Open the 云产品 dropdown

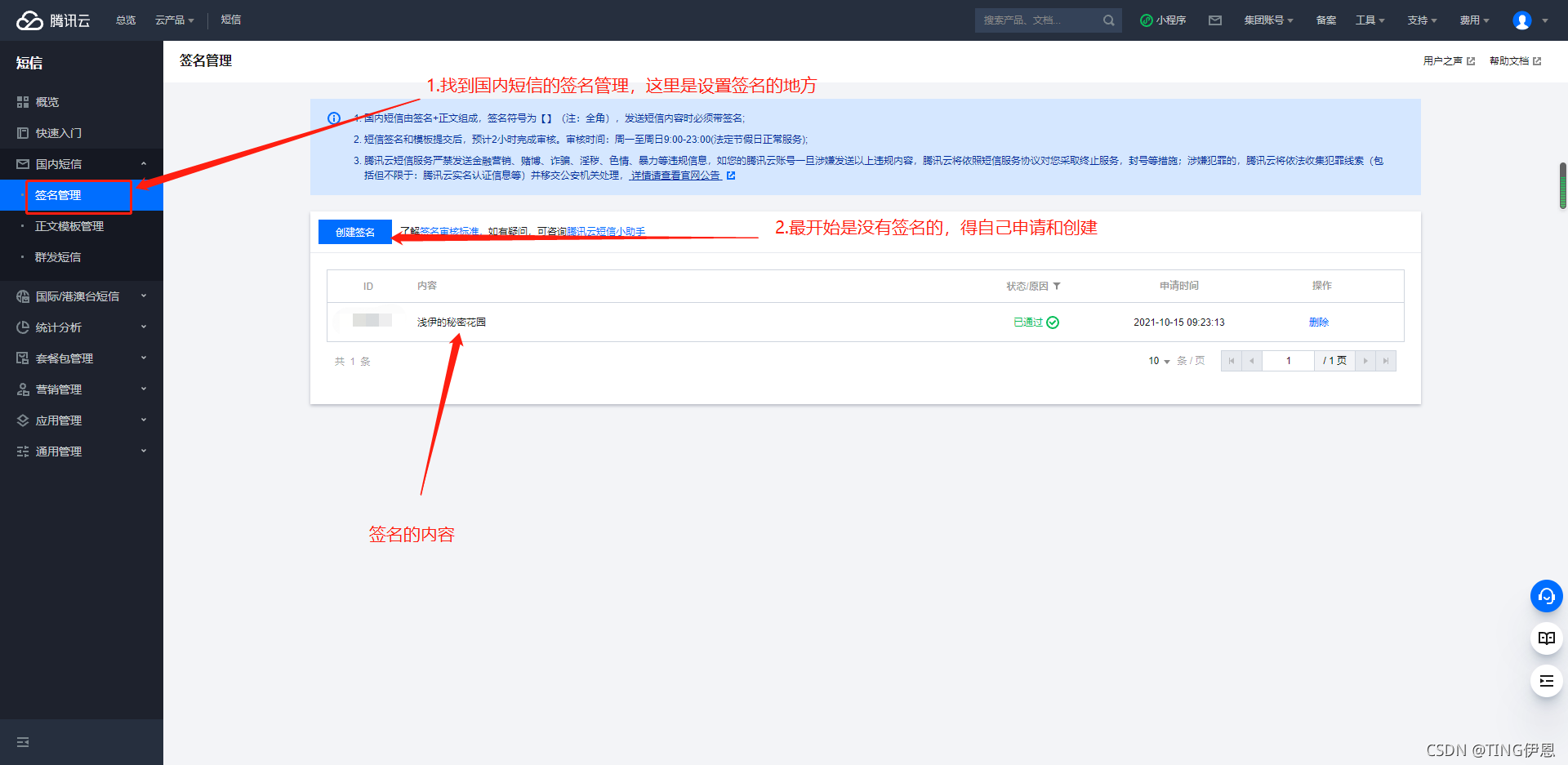(x=174, y=20)
